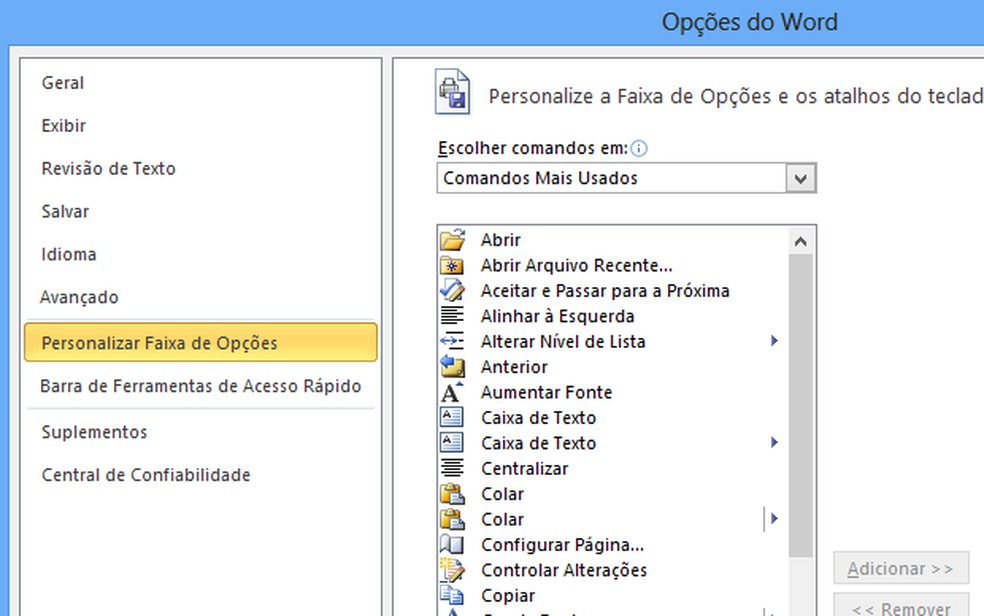The height and width of the screenshot is (616, 984).
Task: Open the Comandos Mais Usados dropdown
Action: pyautogui.click(x=801, y=177)
